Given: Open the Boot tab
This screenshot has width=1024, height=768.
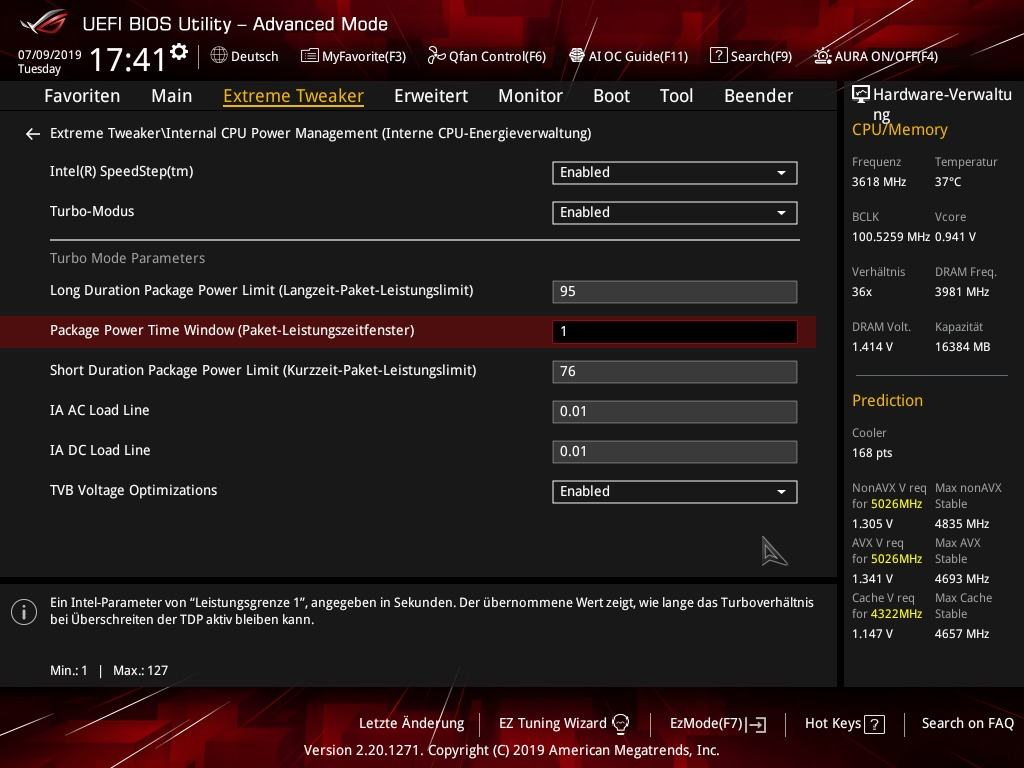Looking at the screenshot, I should click(x=611, y=96).
